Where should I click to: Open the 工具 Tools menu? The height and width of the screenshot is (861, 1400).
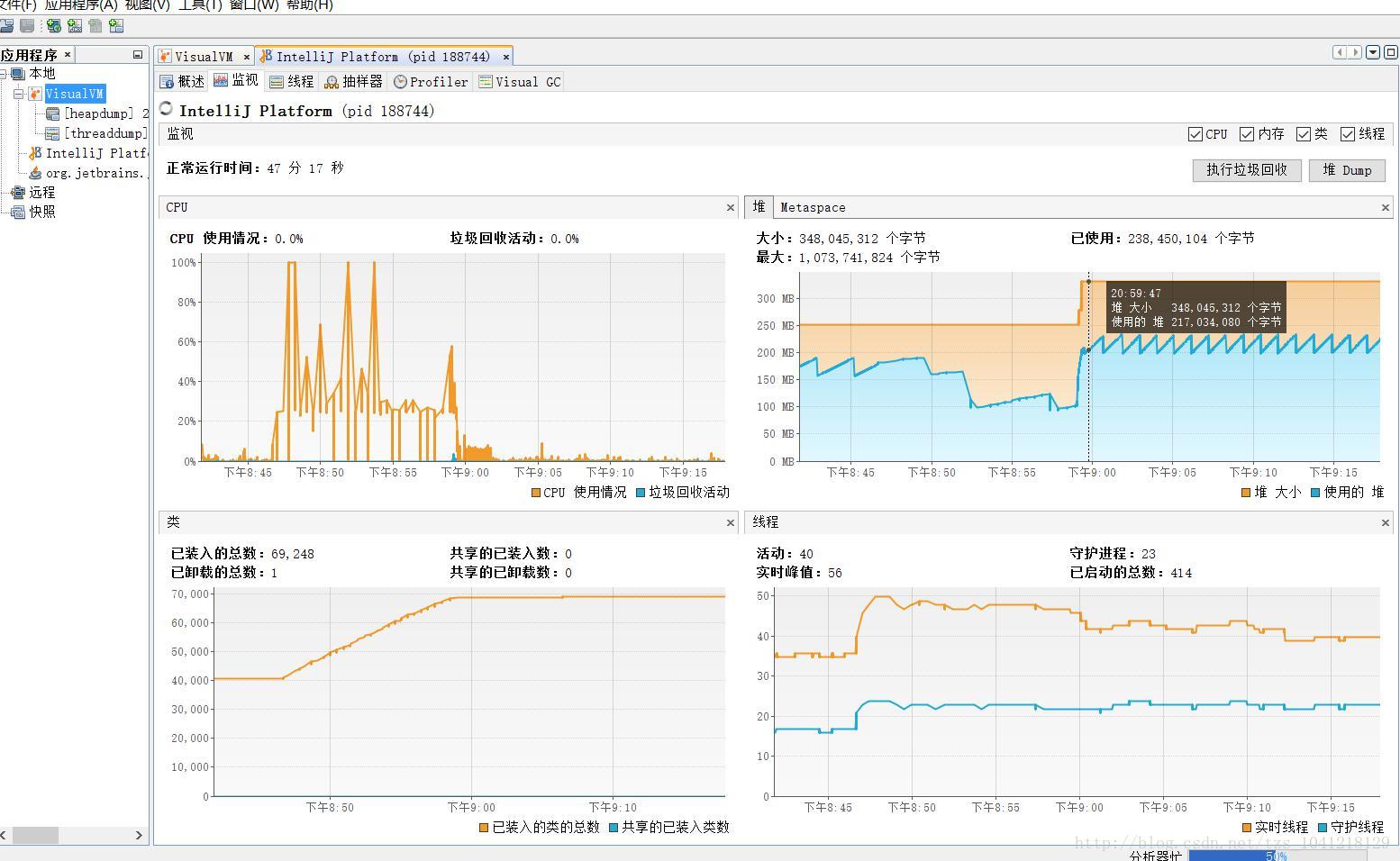tap(200, 5)
